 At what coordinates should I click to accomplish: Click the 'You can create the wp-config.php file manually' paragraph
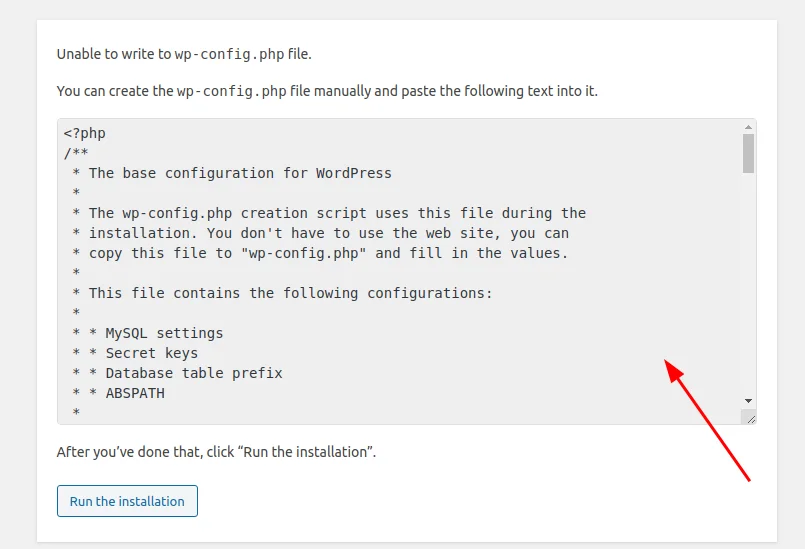click(x=327, y=91)
